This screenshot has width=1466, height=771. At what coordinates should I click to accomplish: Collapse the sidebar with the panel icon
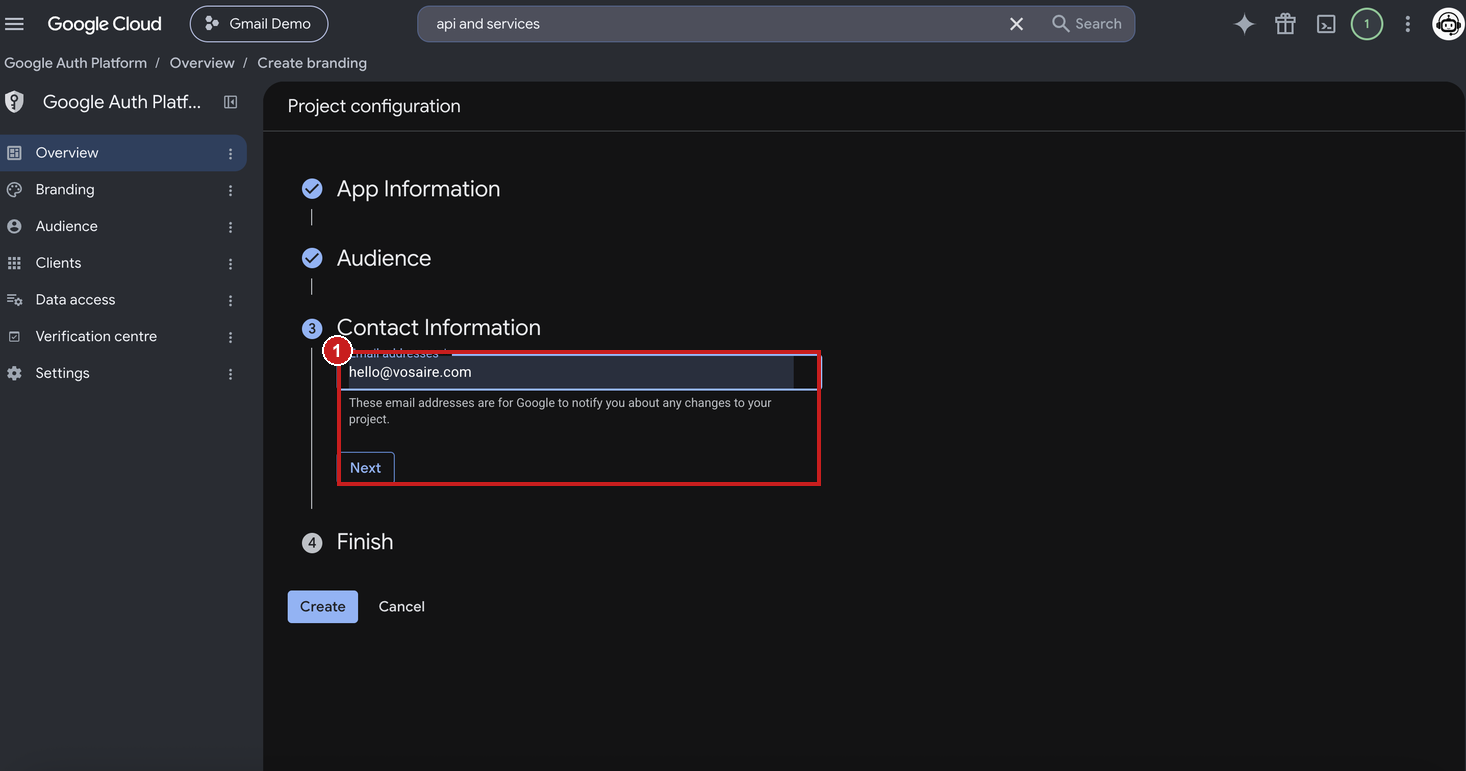pyautogui.click(x=231, y=102)
